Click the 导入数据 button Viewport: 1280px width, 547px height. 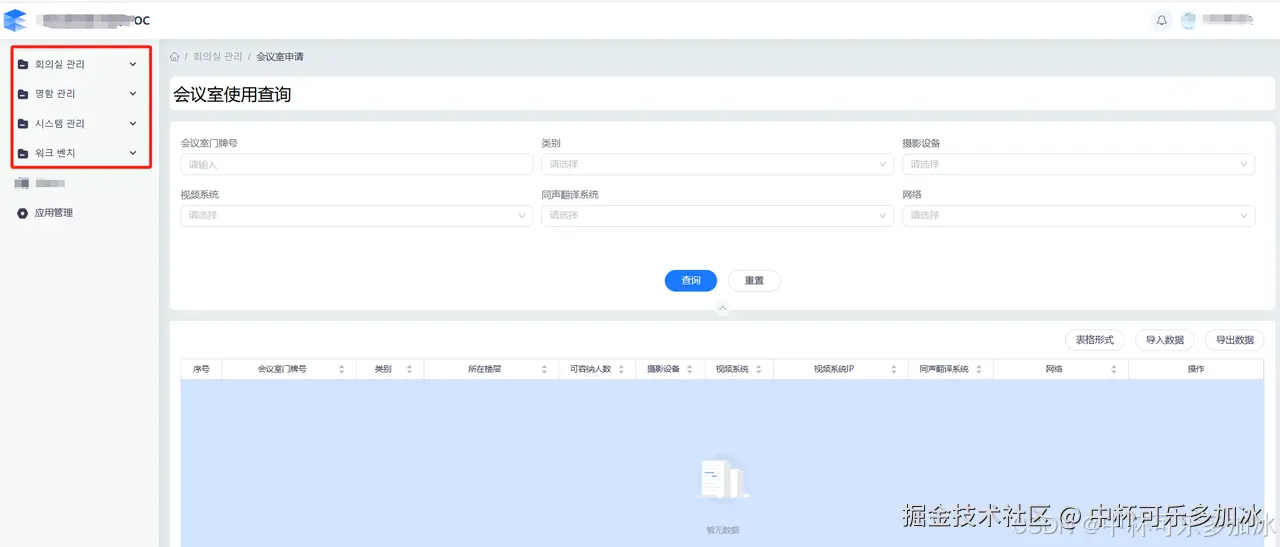[1165, 340]
